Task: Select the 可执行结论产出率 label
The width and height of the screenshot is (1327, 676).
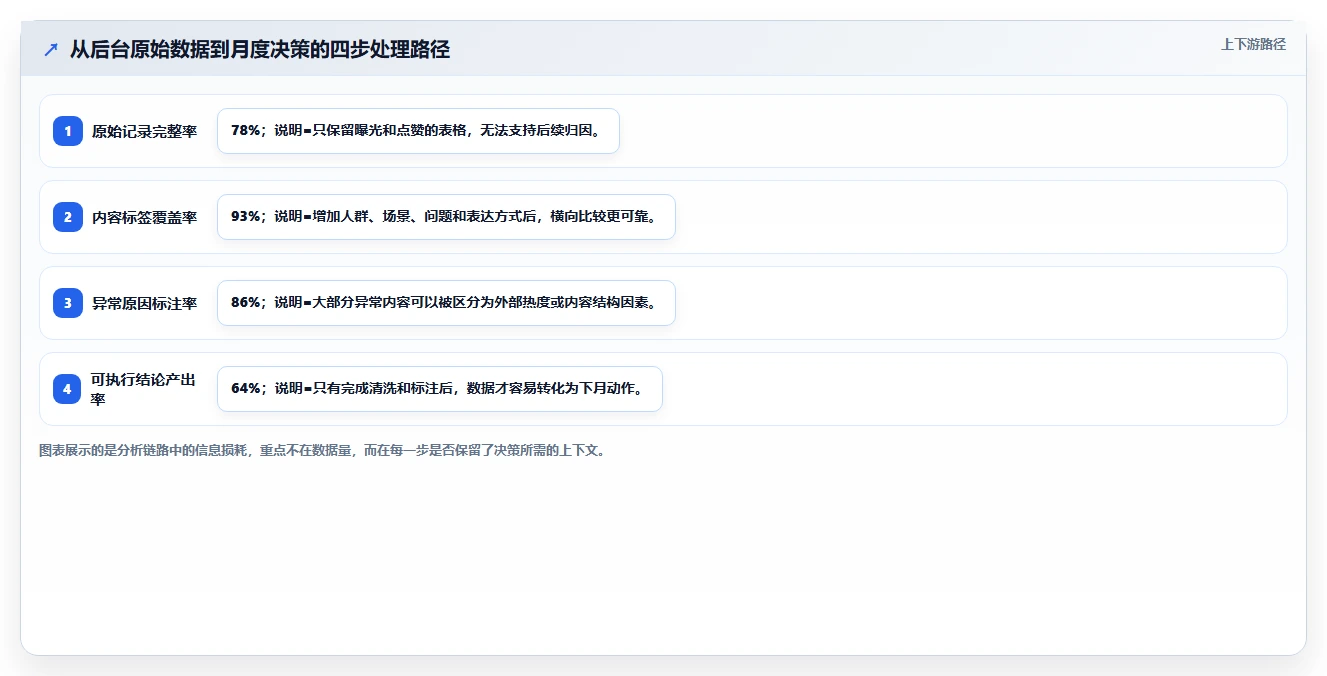Action: 144,389
